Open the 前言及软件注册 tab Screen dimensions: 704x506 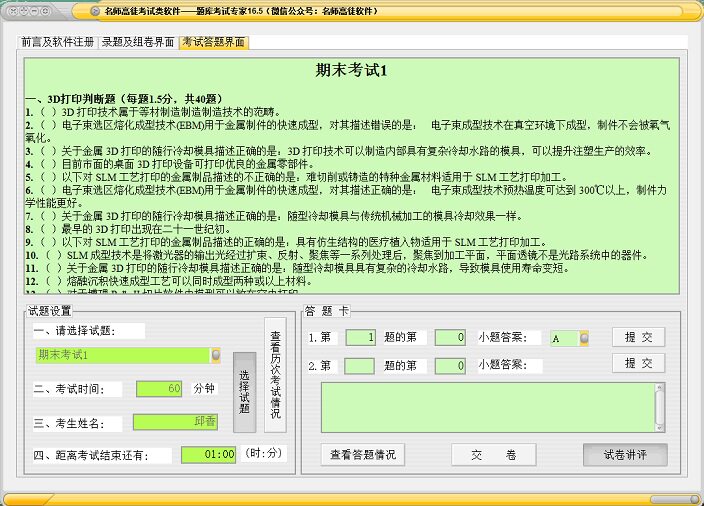tap(58, 42)
